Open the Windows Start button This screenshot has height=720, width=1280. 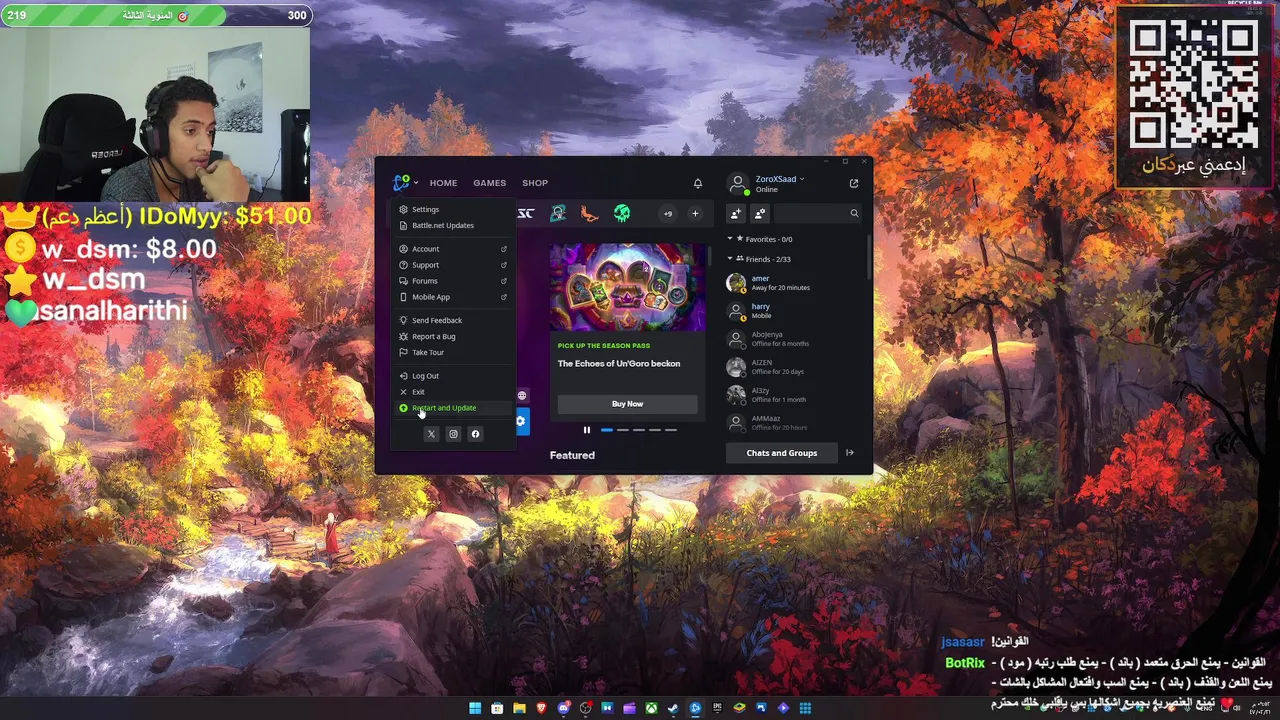(475, 708)
